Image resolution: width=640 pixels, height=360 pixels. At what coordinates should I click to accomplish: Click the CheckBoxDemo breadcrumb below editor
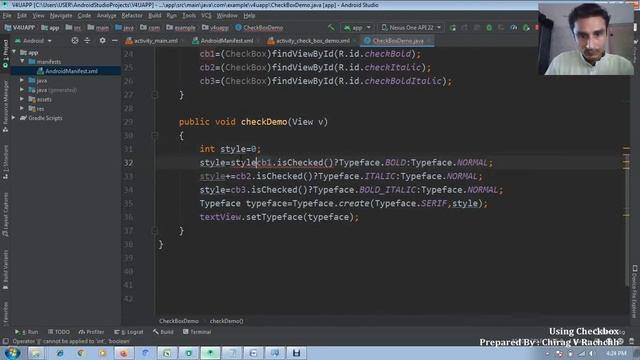click(x=179, y=321)
